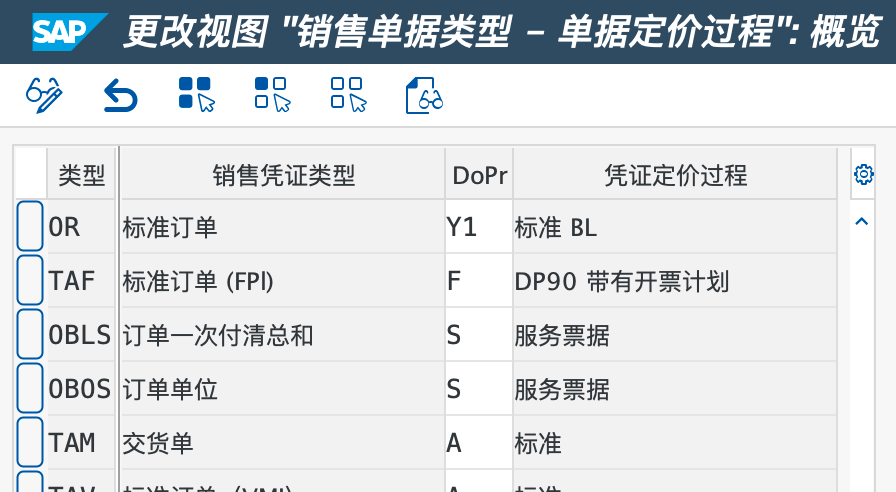Click the DoPr field for the TAF row

click(478, 281)
